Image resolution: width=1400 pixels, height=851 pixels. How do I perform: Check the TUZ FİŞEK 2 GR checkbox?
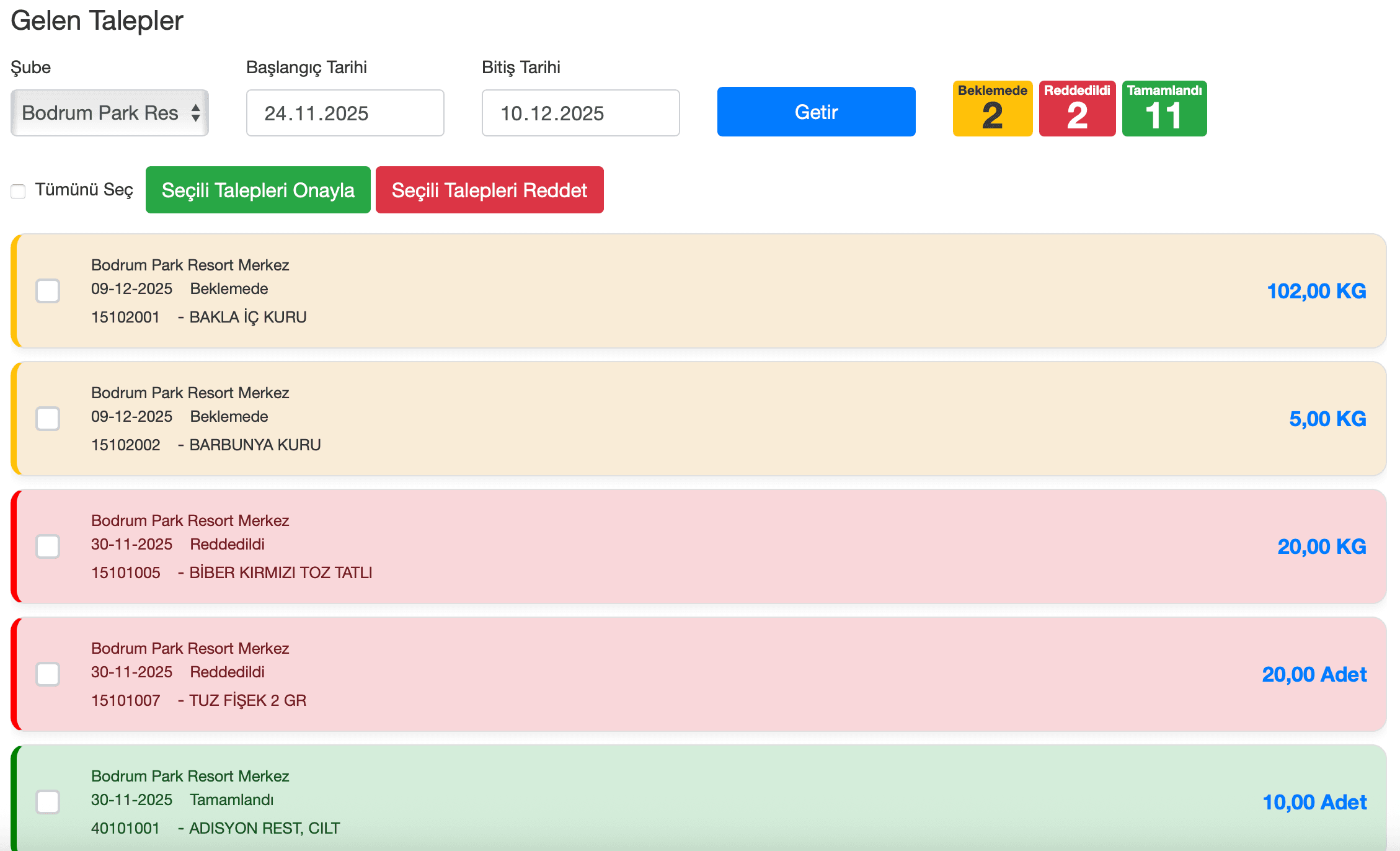click(x=48, y=674)
